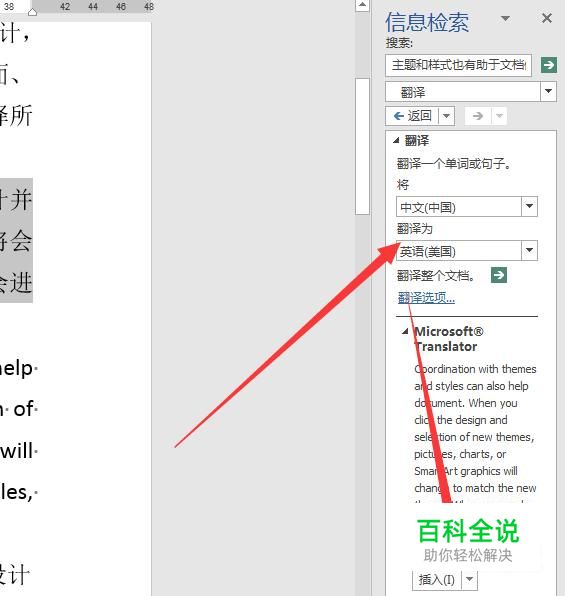Click the document vertical scrollbar thumb

[362, 146]
